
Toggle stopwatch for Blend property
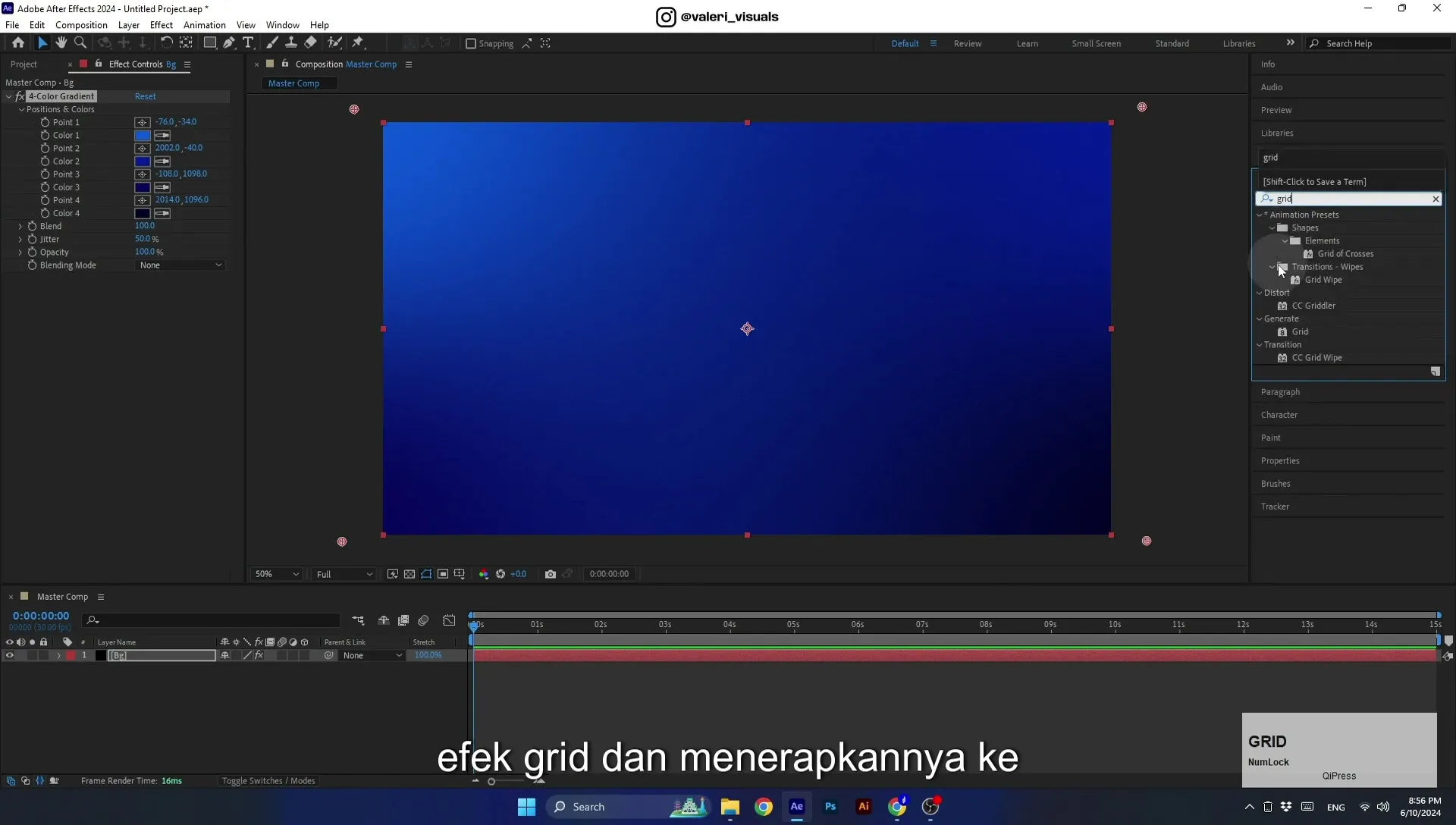[32, 226]
